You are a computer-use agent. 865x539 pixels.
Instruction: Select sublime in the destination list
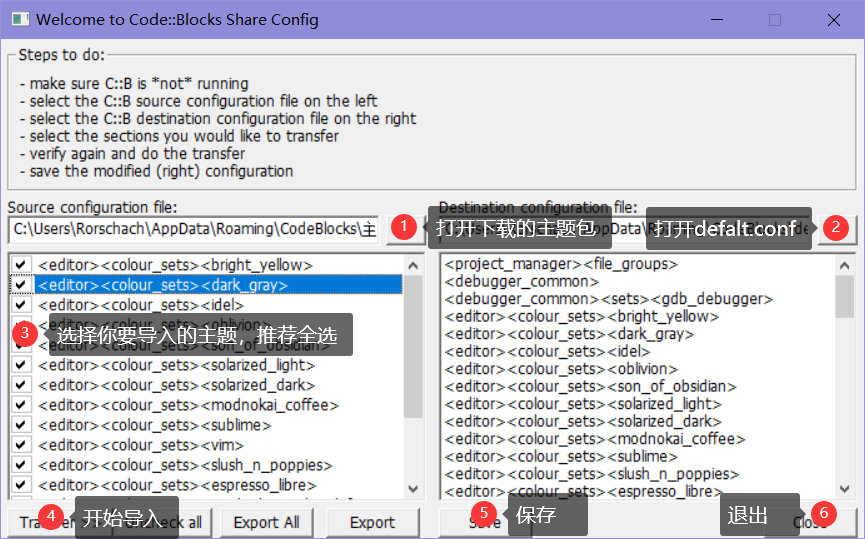click(x=561, y=456)
